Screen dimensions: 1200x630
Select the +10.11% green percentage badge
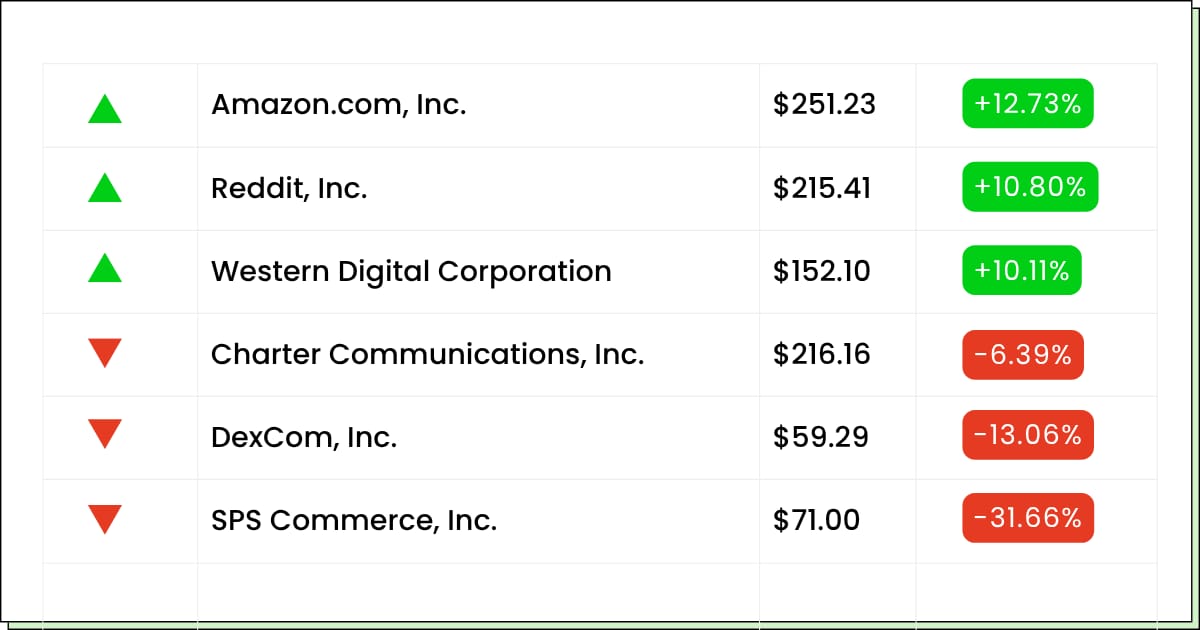1022,270
